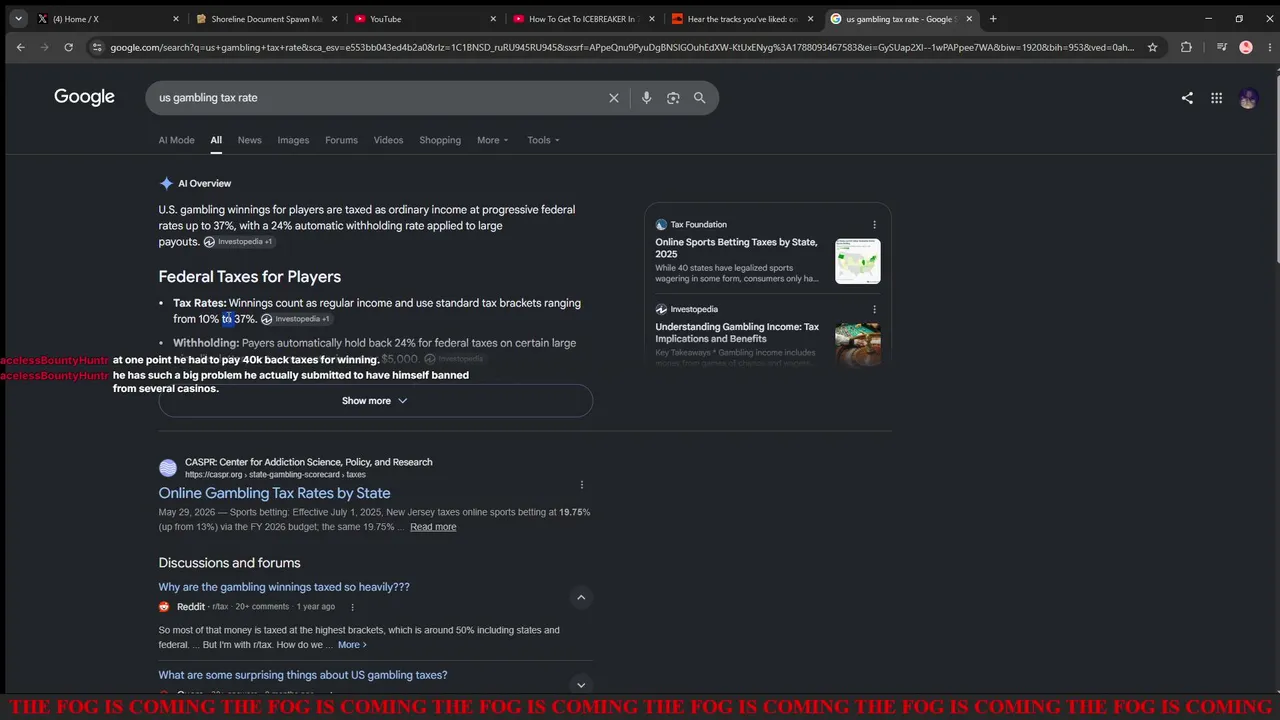The image size is (1280, 720).
Task: Open 'Understanding Gambling Income' Investopedia article
Action: [737, 333]
